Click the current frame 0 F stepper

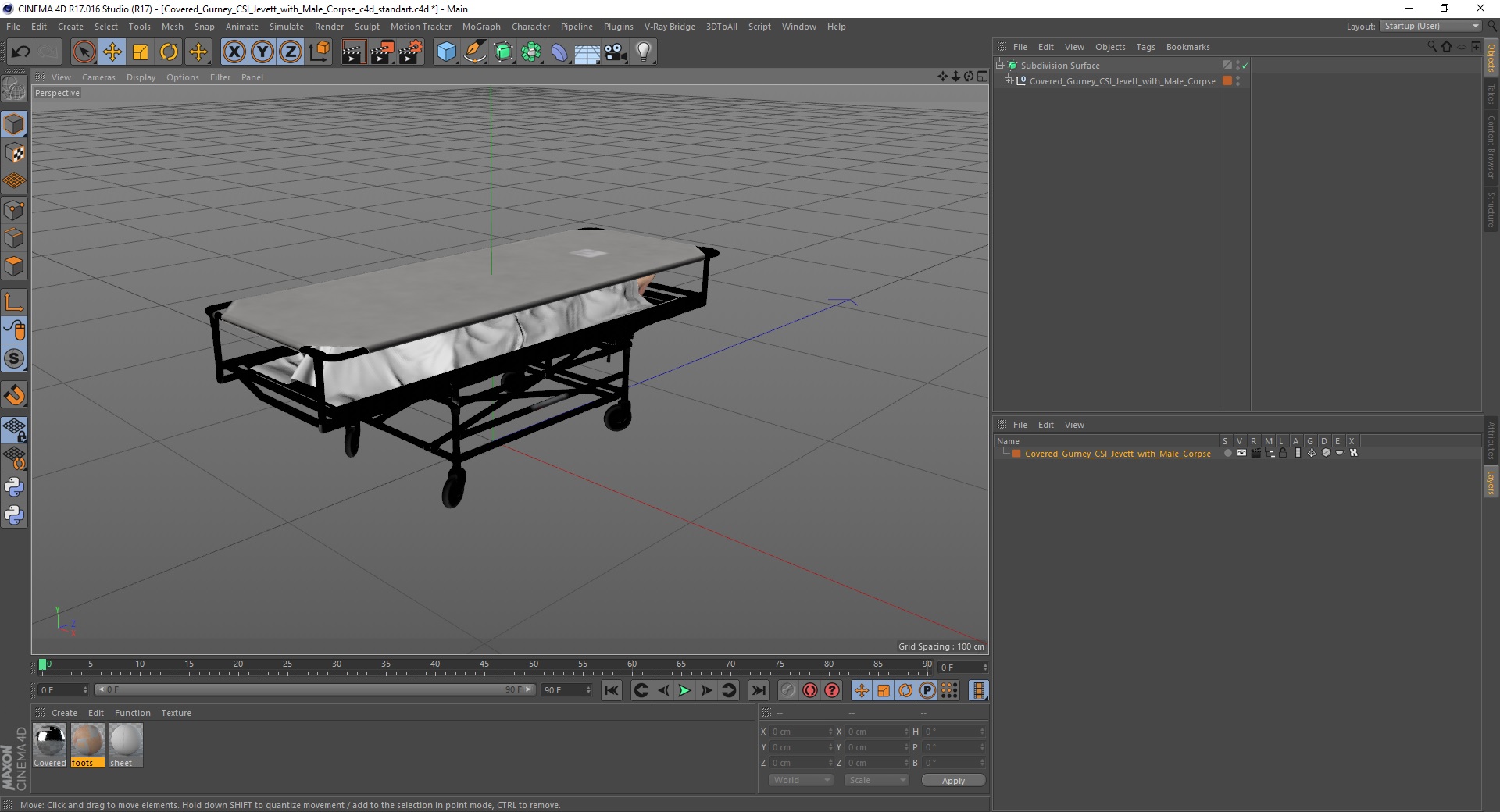point(963,668)
